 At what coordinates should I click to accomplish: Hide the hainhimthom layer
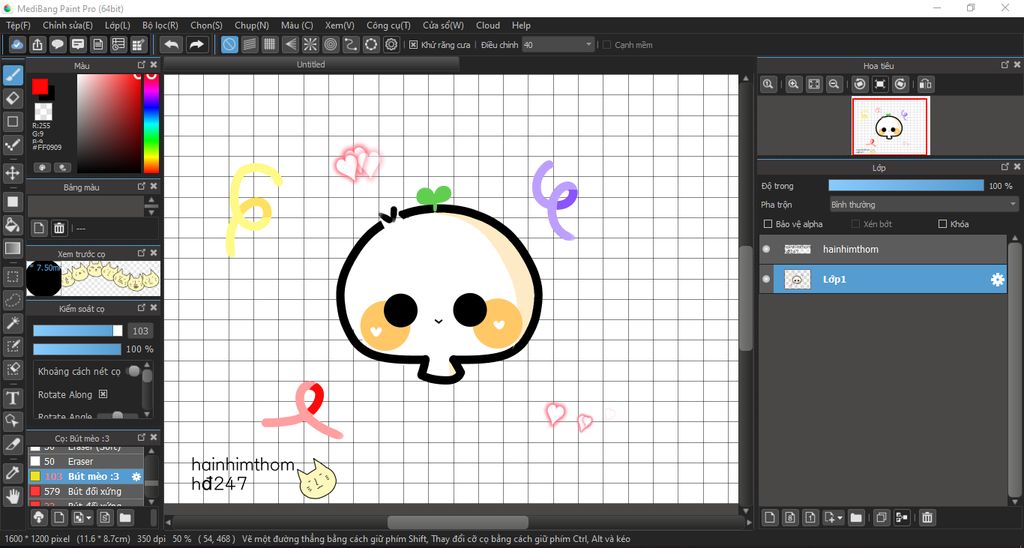coord(766,249)
